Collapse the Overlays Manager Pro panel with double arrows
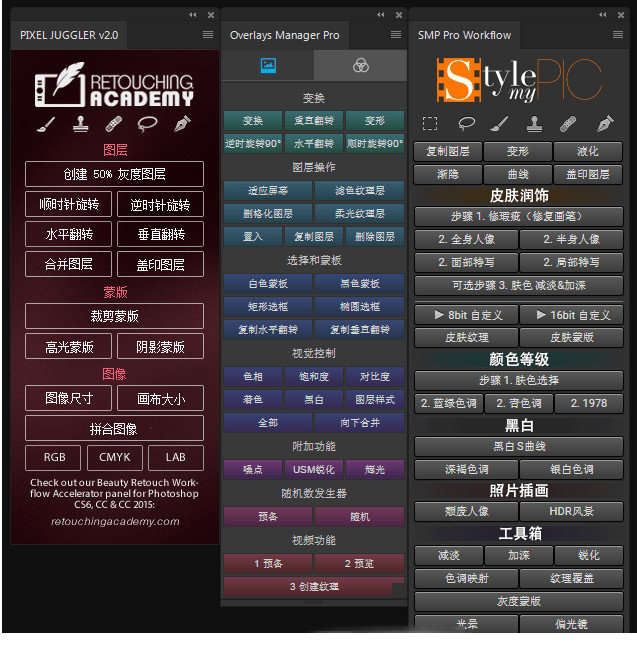The width and height of the screenshot is (637, 658). (381, 15)
